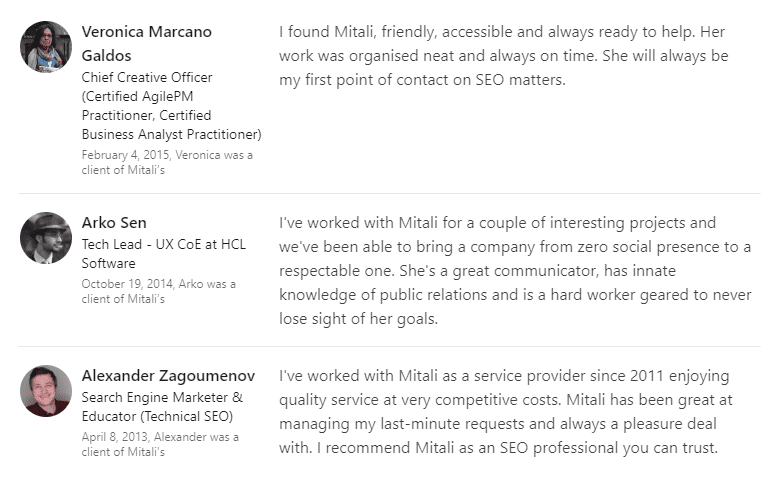Click 'Educator (Technical SEO)' text line
Viewport: 780px width, 480px height.
click(x=157, y=416)
